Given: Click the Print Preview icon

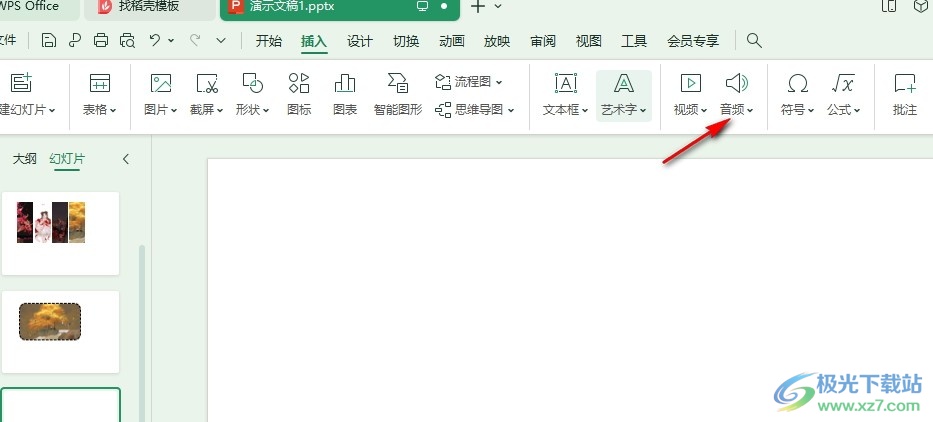Looking at the screenshot, I should [127, 40].
